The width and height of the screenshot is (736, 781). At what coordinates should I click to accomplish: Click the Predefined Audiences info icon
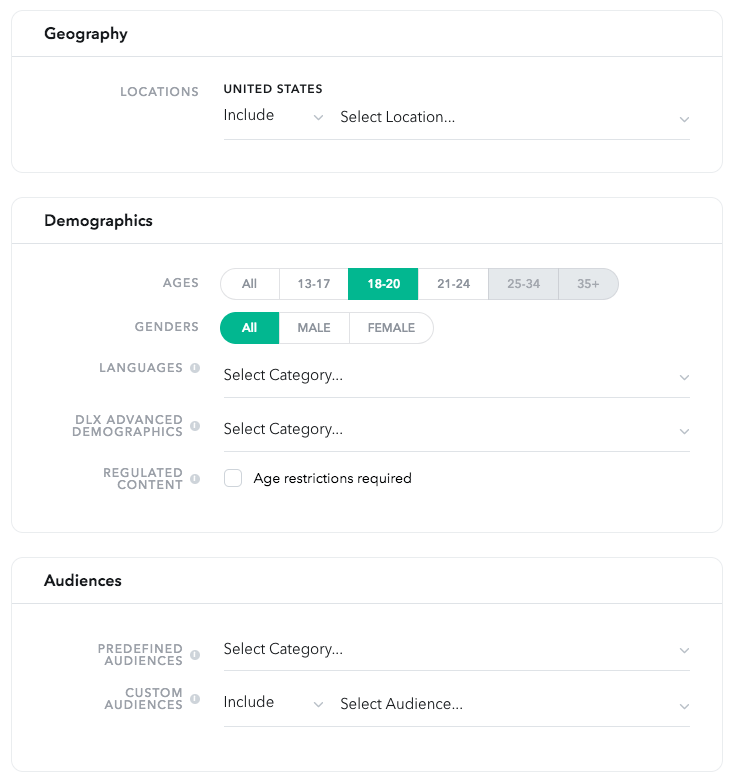tap(195, 655)
